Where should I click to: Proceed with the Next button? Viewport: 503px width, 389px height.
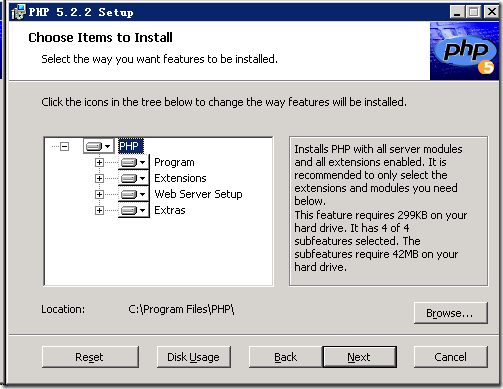click(x=359, y=357)
